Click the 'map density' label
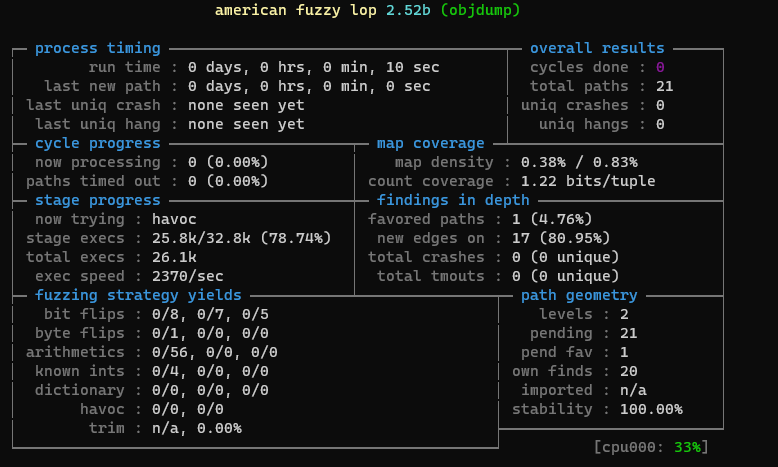The width and height of the screenshot is (778, 467). pyautogui.click(x=444, y=162)
